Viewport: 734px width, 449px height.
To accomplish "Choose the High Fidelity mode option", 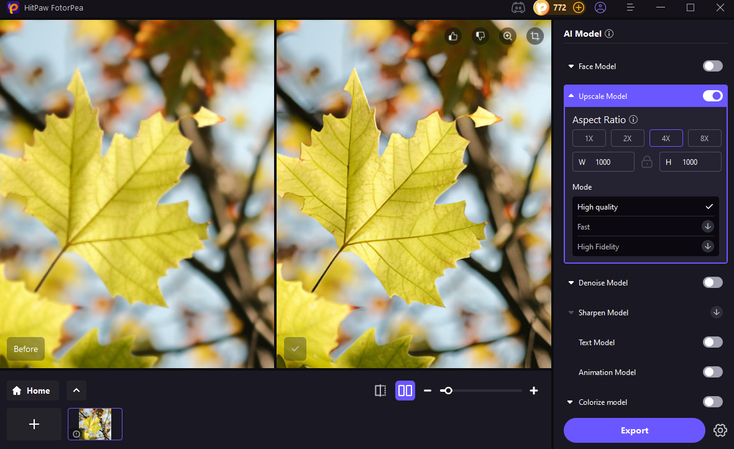I will 644,246.
